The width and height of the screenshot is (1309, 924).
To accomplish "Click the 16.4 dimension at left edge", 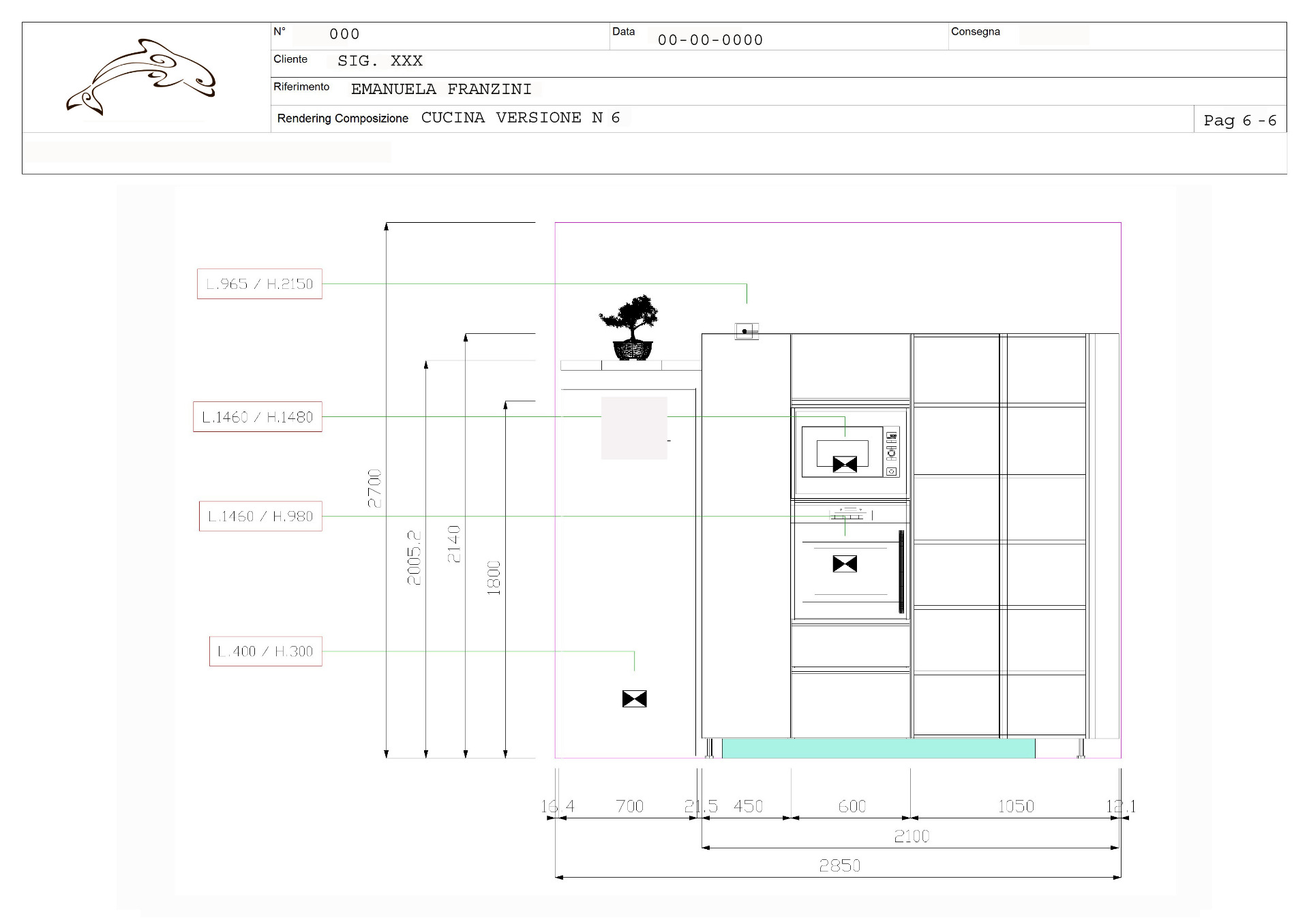I will pyautogui.click(x=558, y=807).
